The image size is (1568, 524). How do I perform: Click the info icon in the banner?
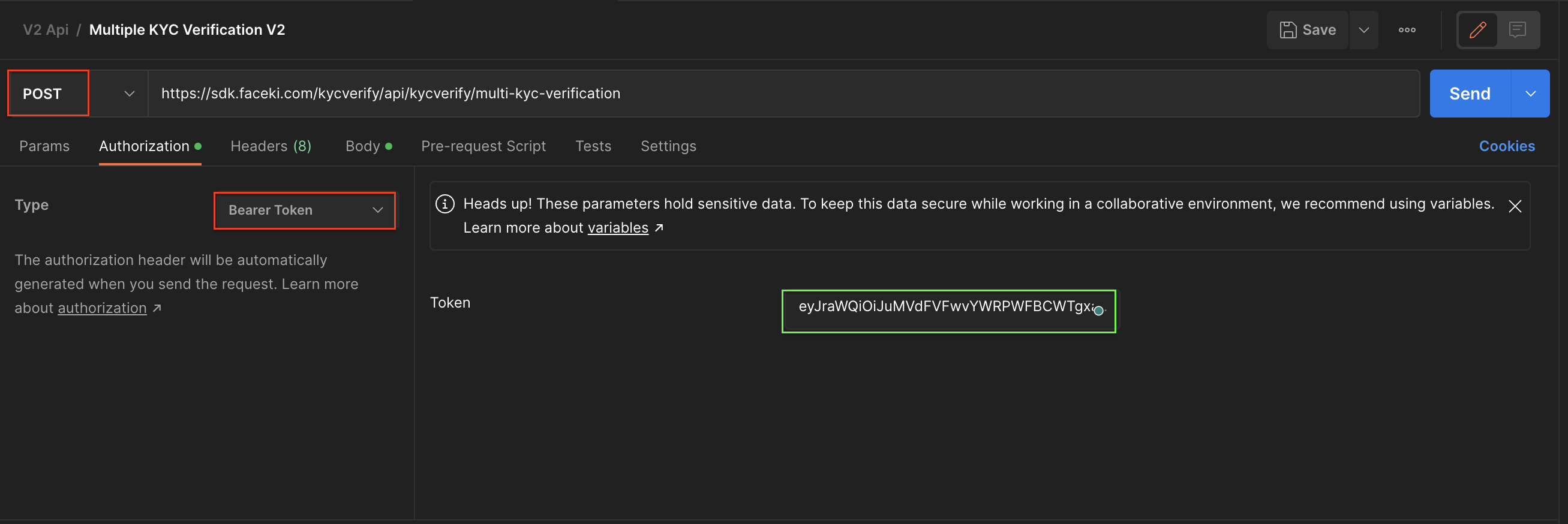point(445,204)
